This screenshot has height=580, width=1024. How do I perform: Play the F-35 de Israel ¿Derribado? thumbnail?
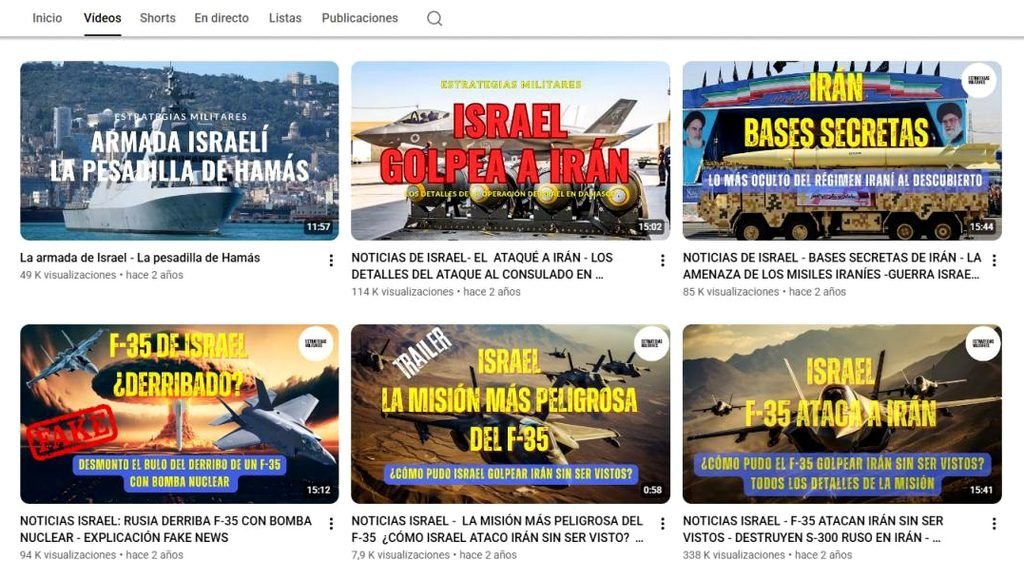click(x=180, y=414)
